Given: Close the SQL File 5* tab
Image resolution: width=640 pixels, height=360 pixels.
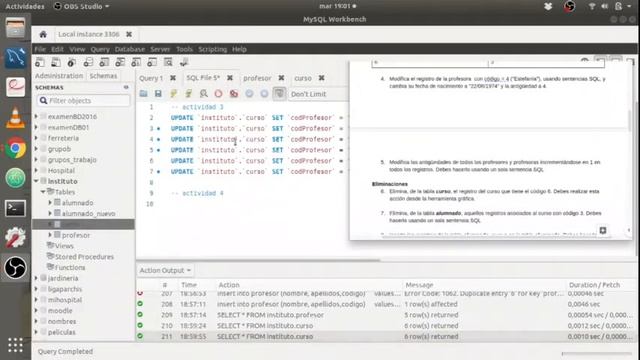Looking at the screenshot, I should pyautogui.click(x=230, y=78).
